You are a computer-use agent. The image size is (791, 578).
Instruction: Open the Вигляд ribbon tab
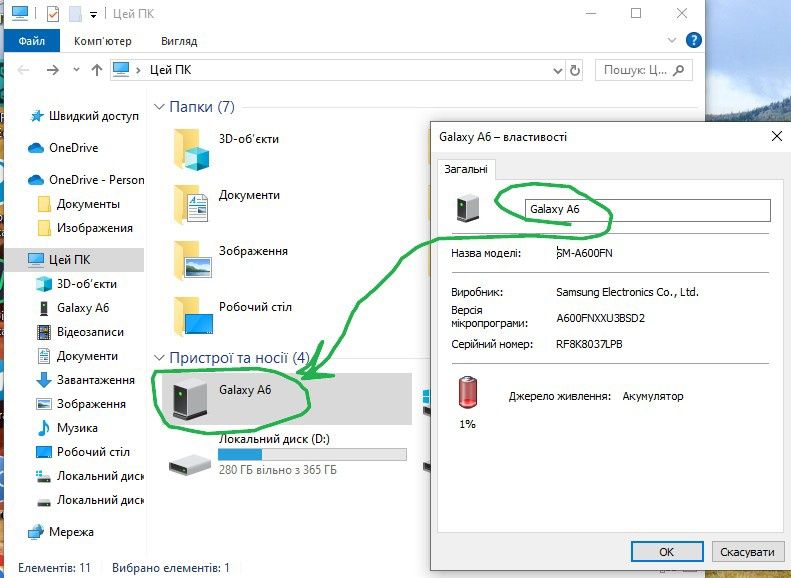179,41
